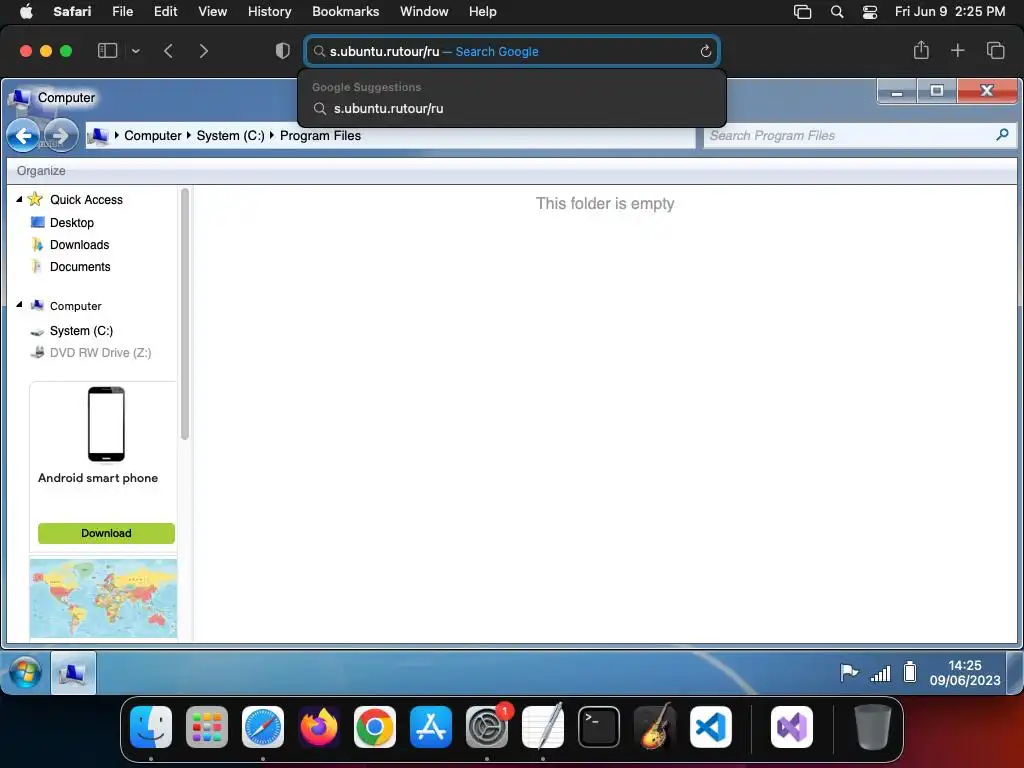This screenshot has width=1024, height=768.
Task: Click the privacy shield icon in Safari
Action: tap(283, 51)
